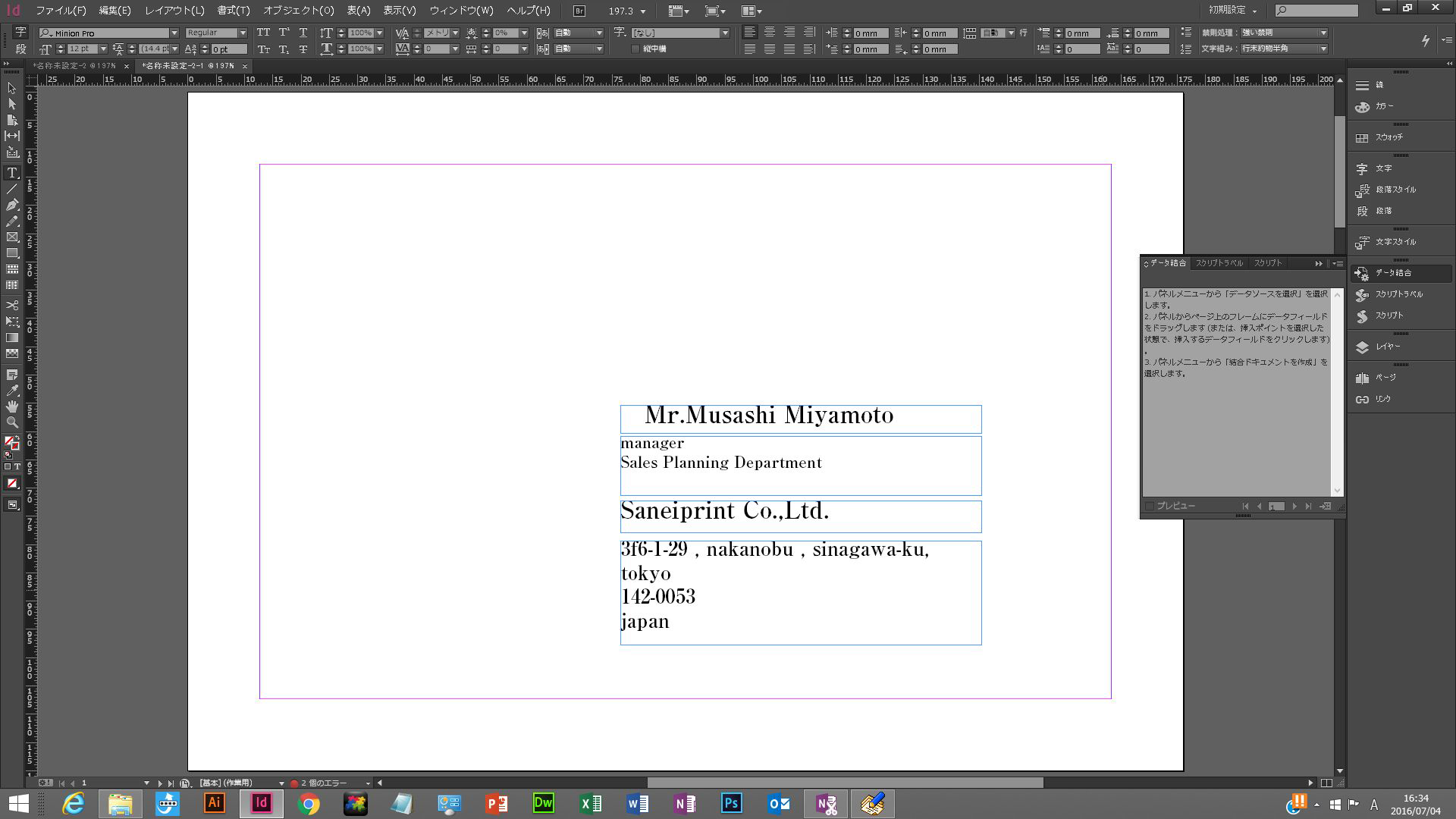This screenshot has width=1456, height=819.
Task: Click the Apply None color button
Action: click(11, 483)
